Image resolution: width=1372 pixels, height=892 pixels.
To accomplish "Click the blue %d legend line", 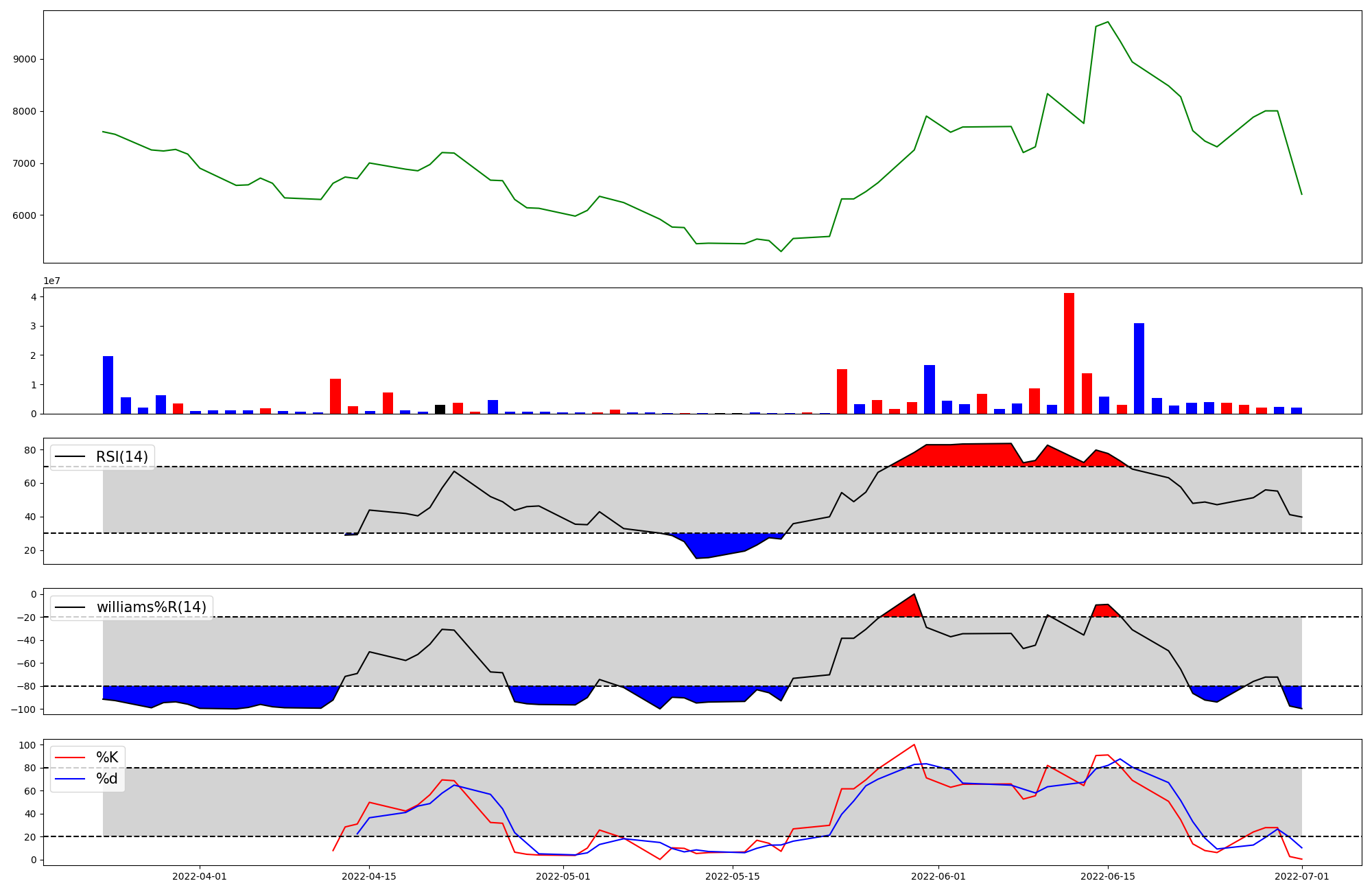I will pos(69,779).
